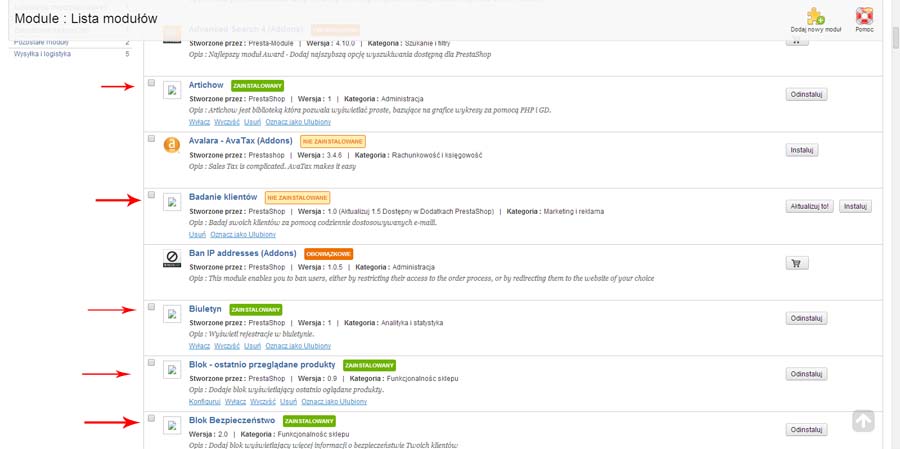The height and width of the screenshot is (449, 900).
Task: Uninstall the Biuletyn module
Action: click(806, 318)
